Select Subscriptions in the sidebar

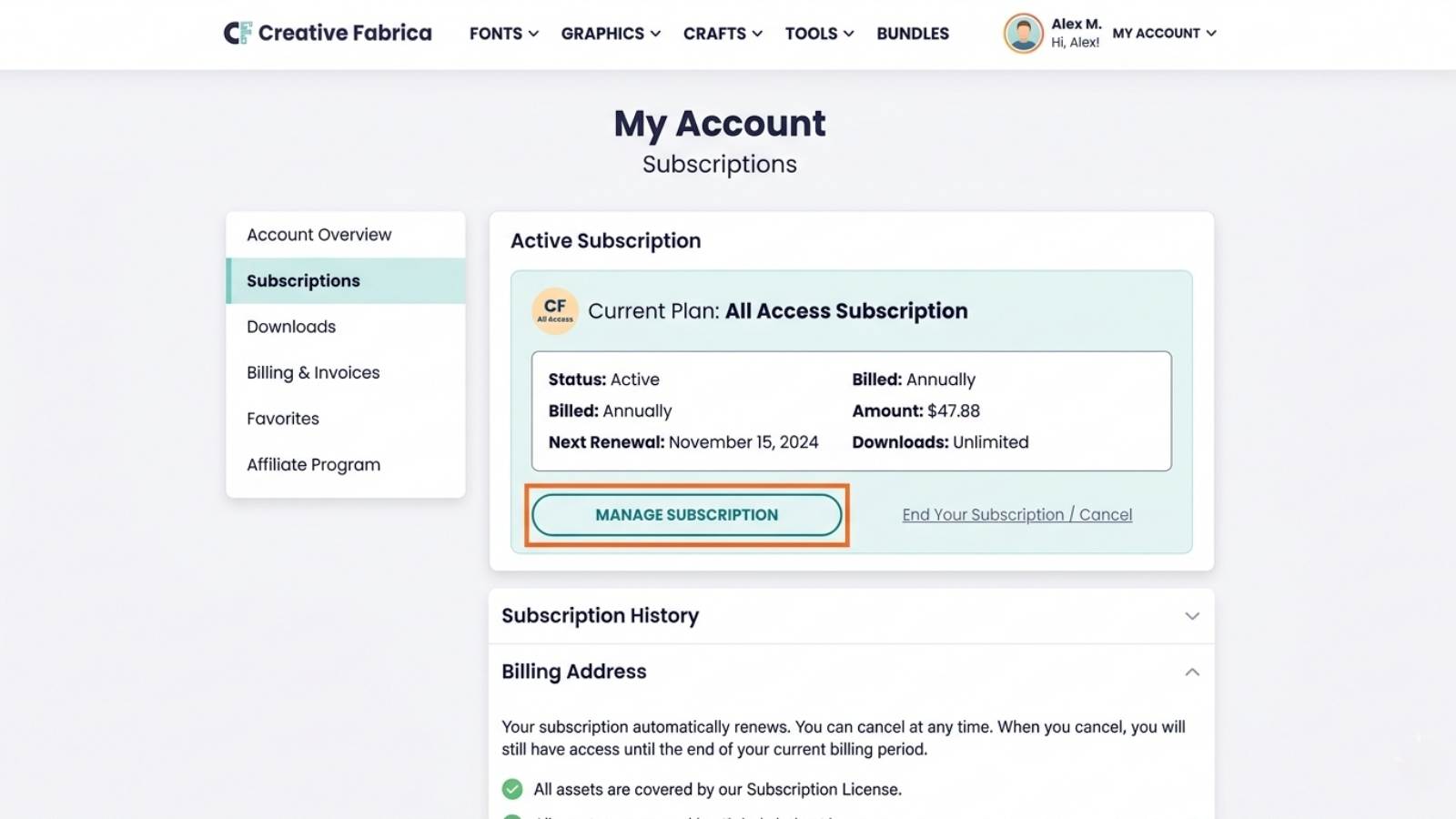pyautogui.click(x=346, y=280)
